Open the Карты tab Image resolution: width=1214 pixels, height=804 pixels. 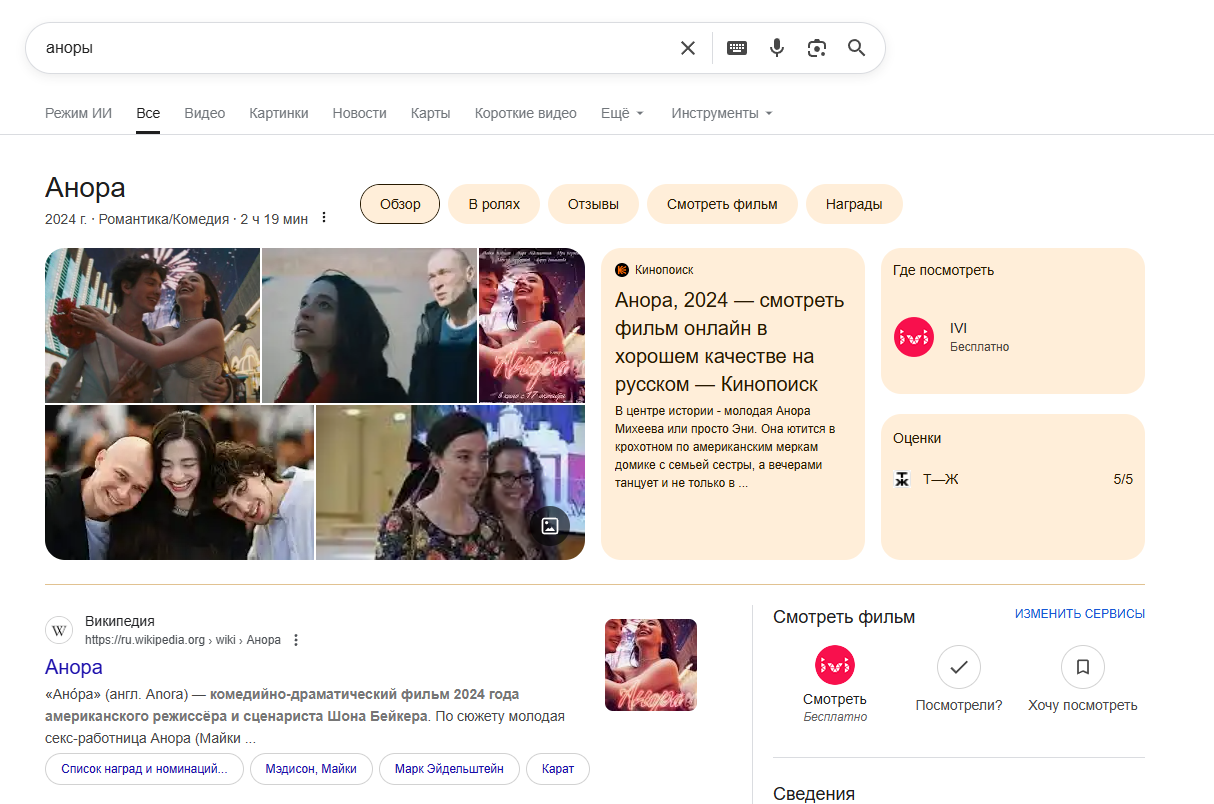point(431,113)
